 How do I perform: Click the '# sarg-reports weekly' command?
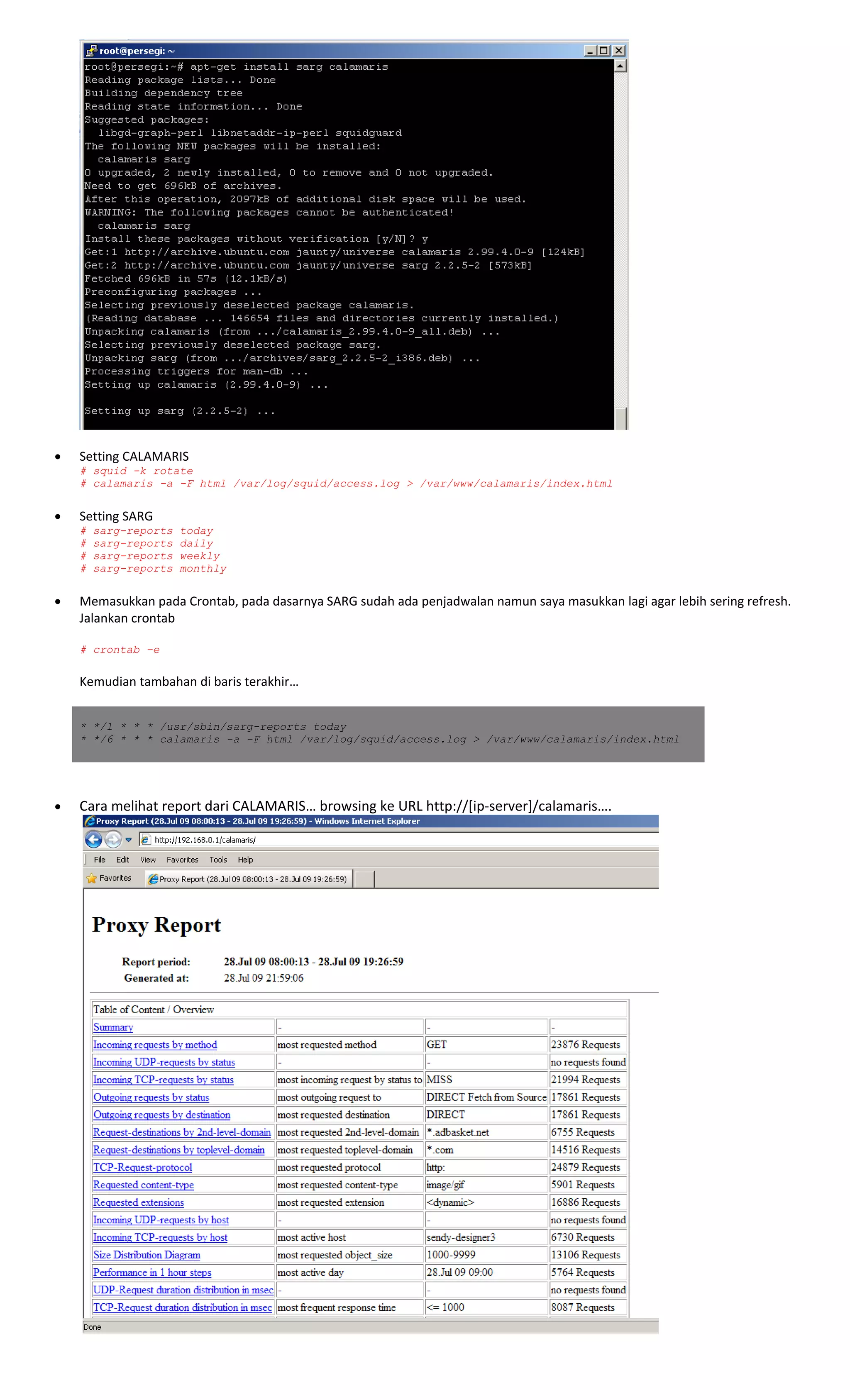coord(150,556)
